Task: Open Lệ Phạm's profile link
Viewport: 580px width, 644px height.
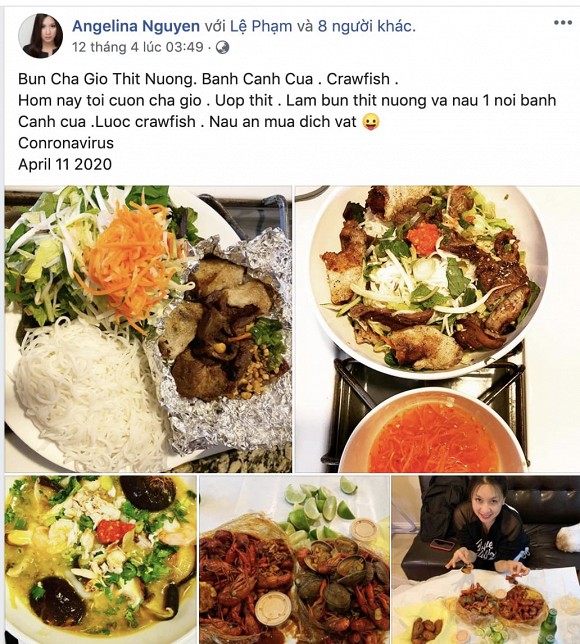Action: 260,26
